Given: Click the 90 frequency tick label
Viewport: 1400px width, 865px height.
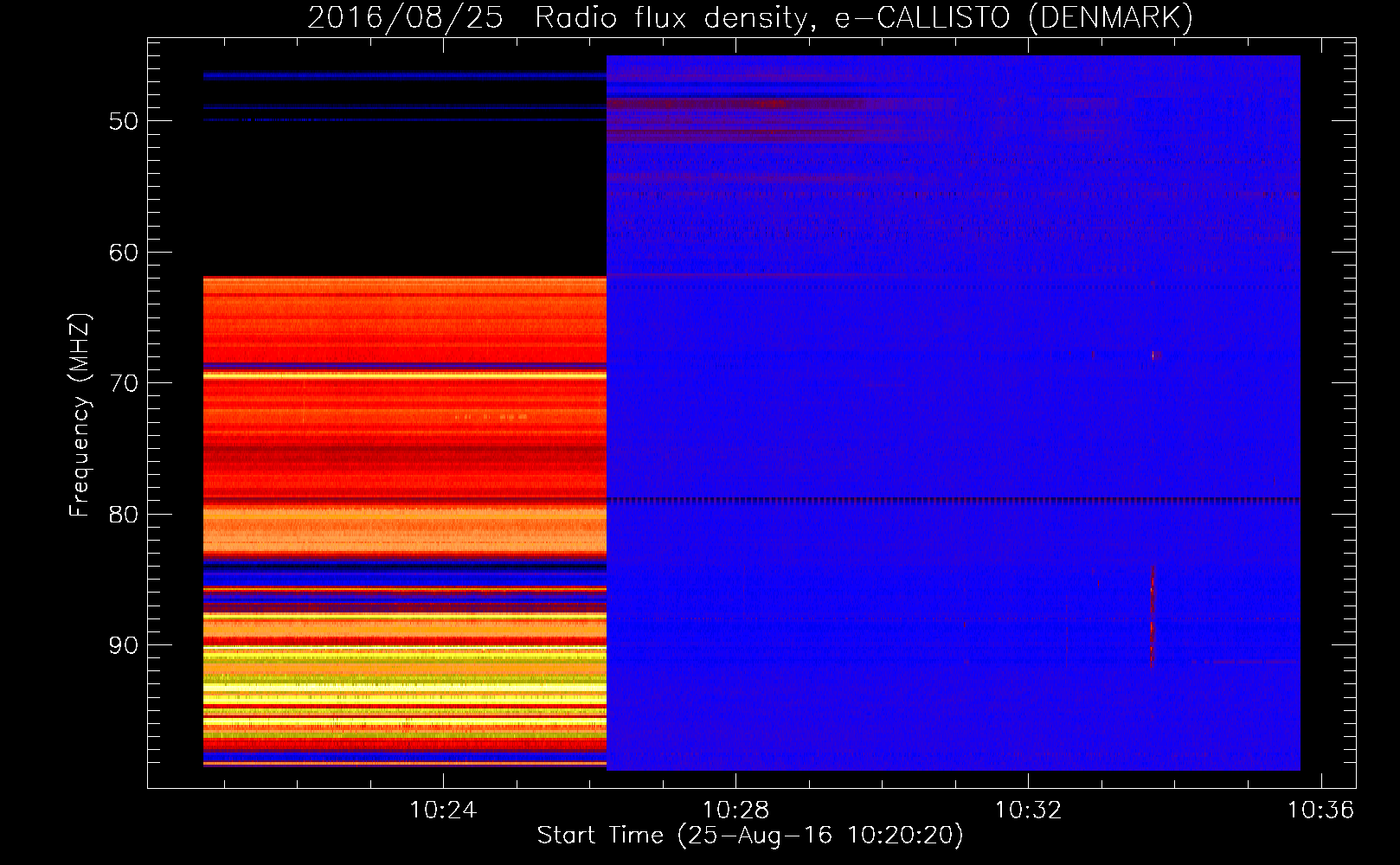Looking at the screenshot, I should (124, 645).
